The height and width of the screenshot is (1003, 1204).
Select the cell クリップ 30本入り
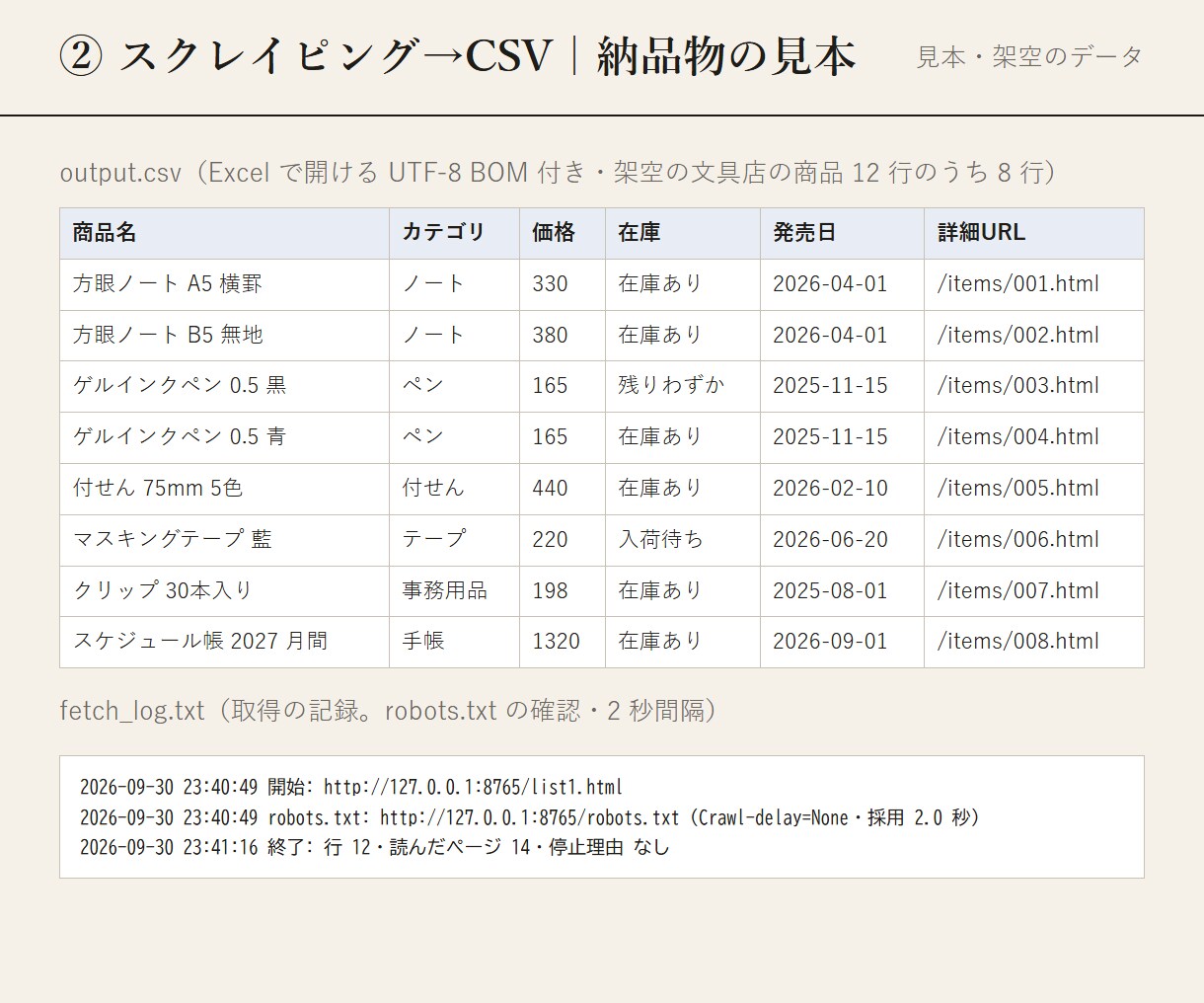[x=224, y=591]
